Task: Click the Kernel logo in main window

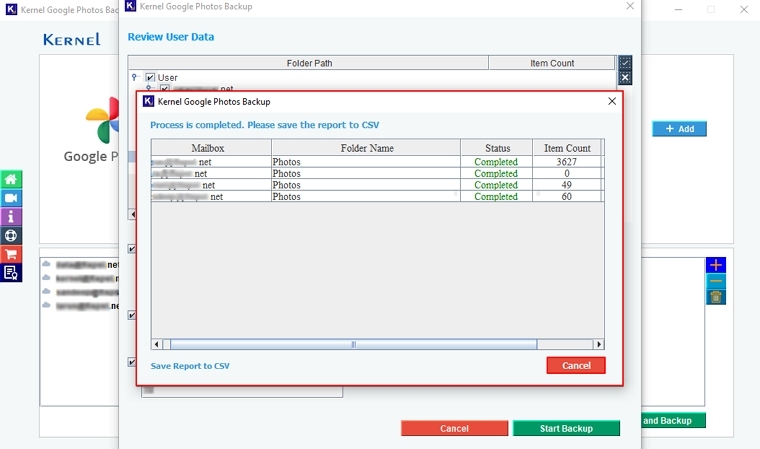Action: click(72, 39)
